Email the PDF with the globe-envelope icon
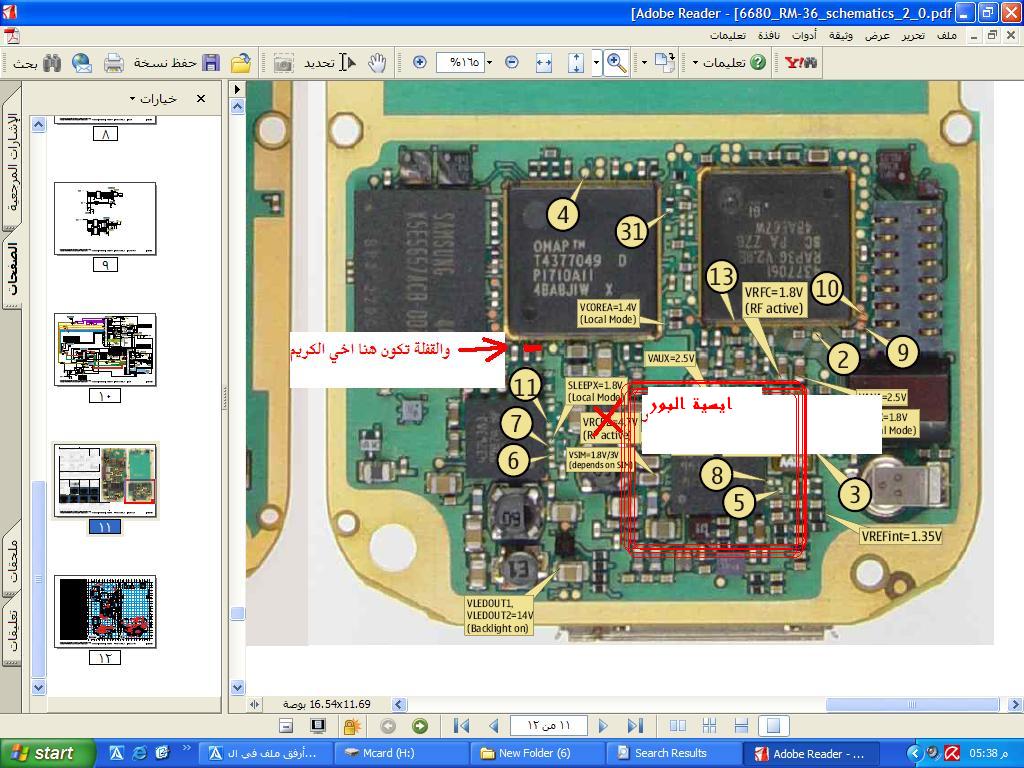Viewport: 1024px width, 768px height. (x=82, y=63)
